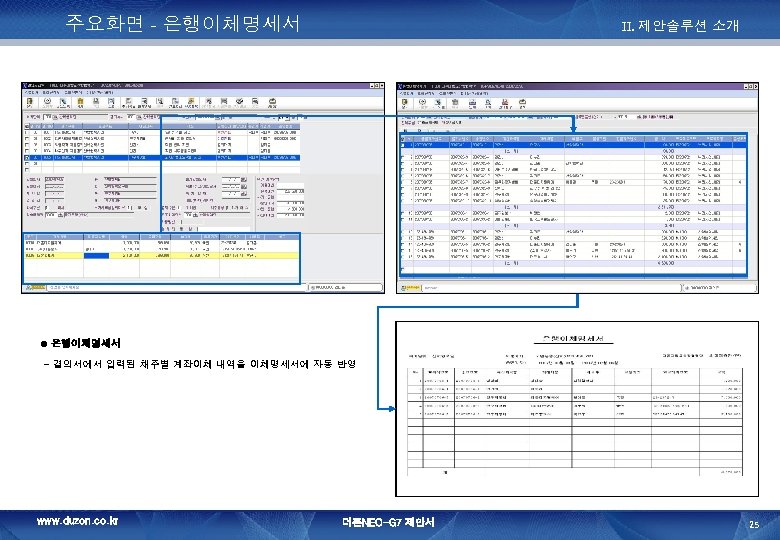The image size is (780, 540).
Task: Click the magnifier preview icon in right window toolbar
Action: pos(488,102)
